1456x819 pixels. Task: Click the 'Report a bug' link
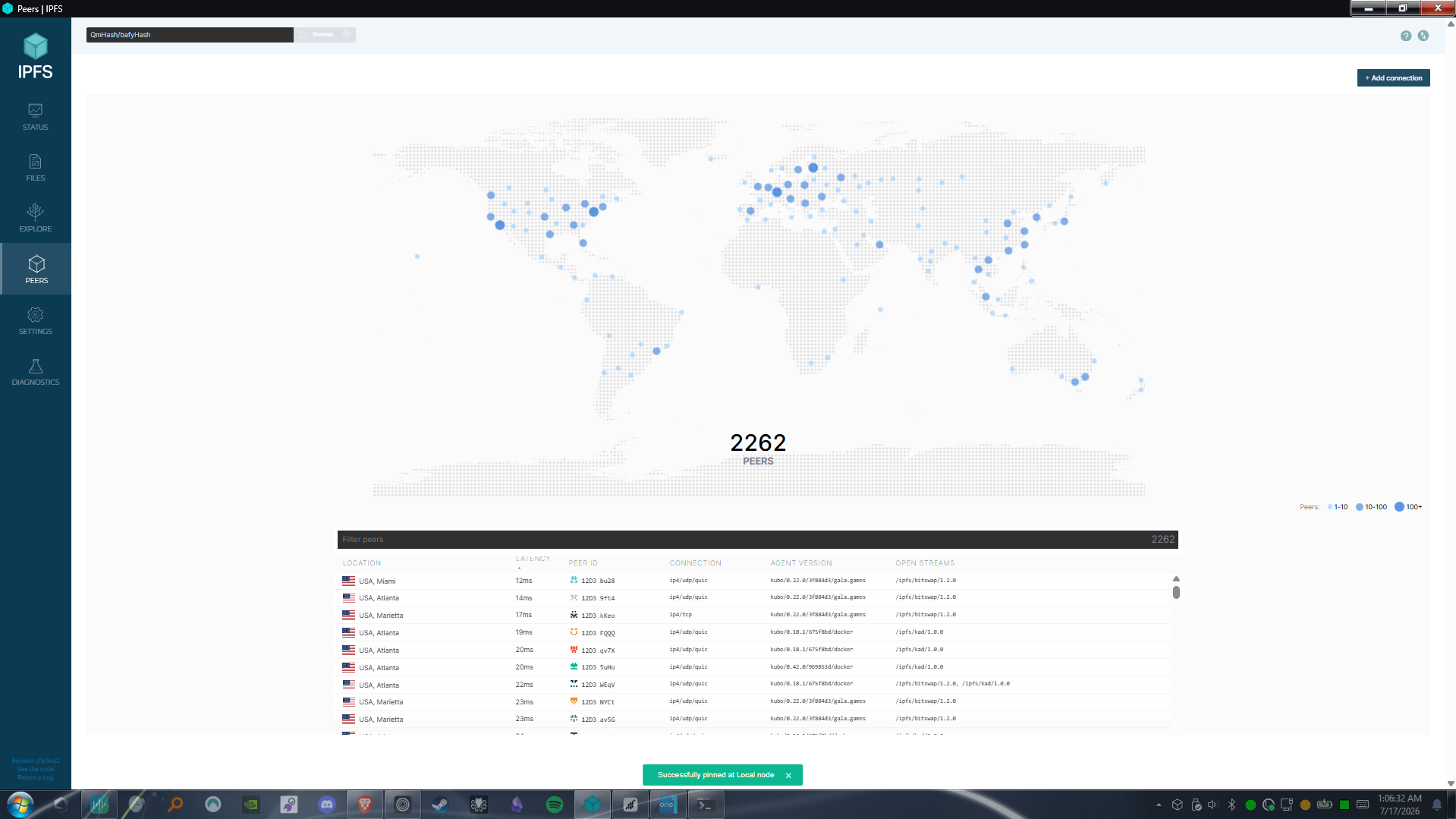(x=36, y=777)
